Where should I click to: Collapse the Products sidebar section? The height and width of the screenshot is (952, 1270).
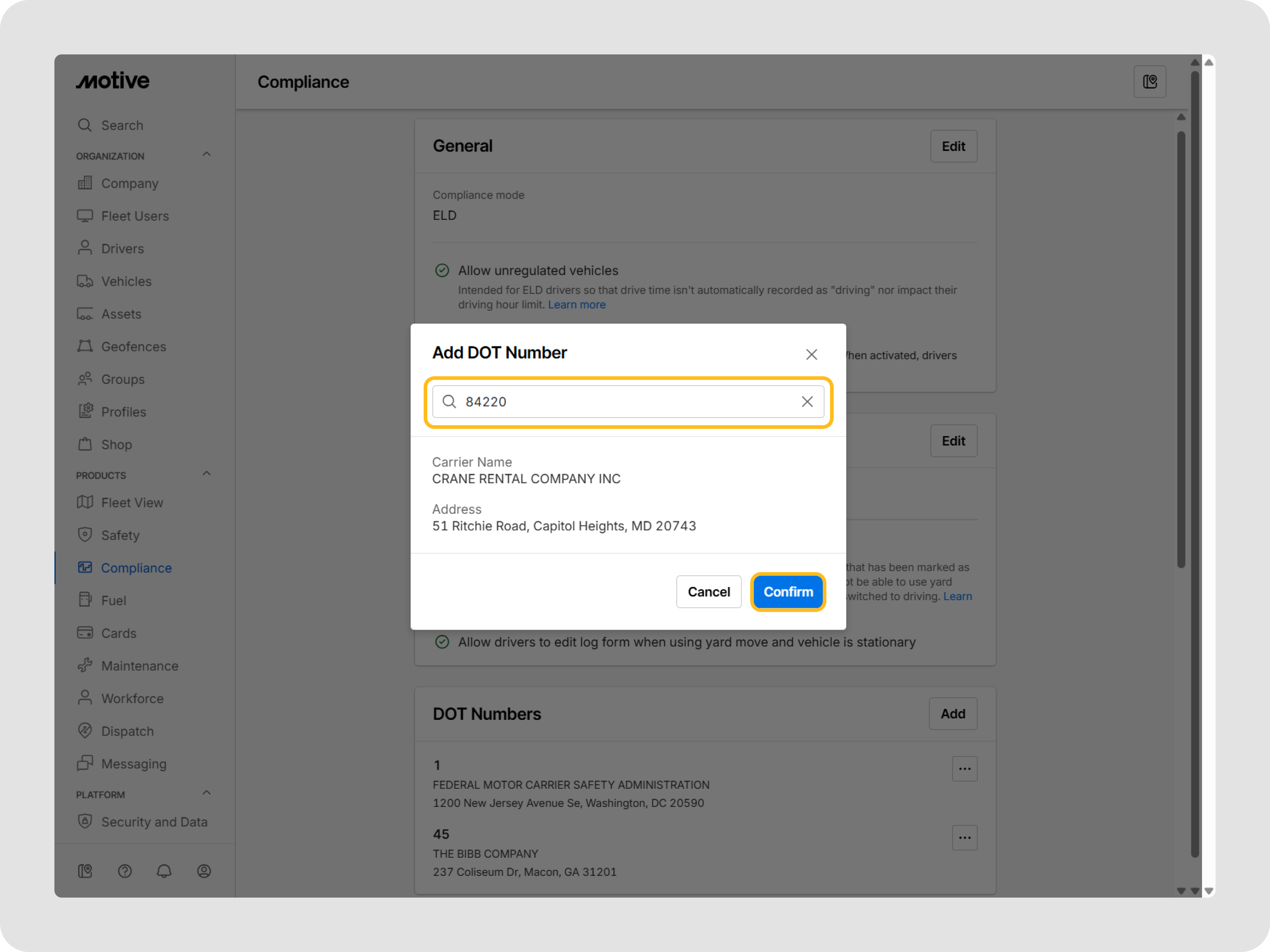pos(207,474)
